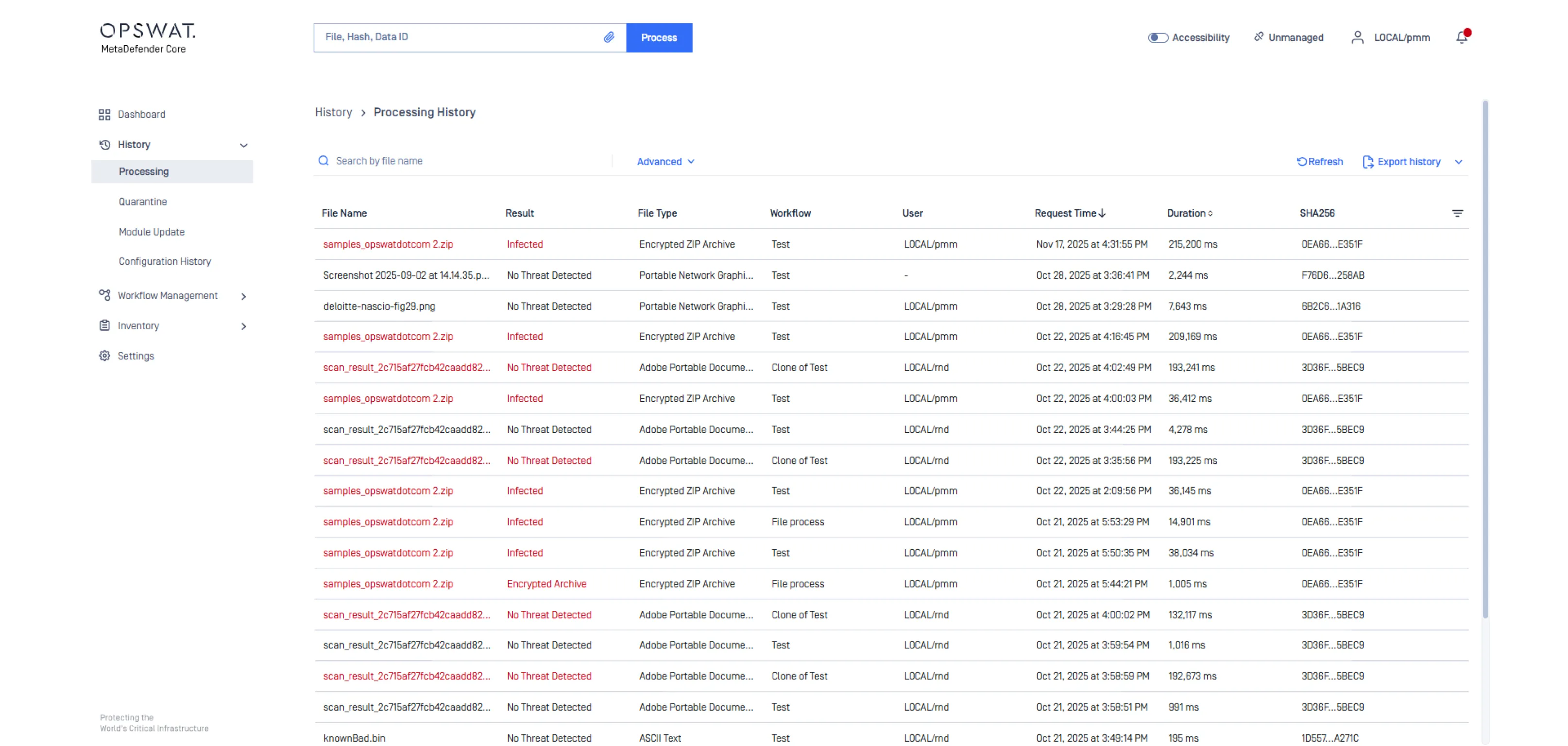Click the Settings gear icon in sidebar
Viewport: 1568px width, 746px height.
pyautogui.click(x=105, y=356)
